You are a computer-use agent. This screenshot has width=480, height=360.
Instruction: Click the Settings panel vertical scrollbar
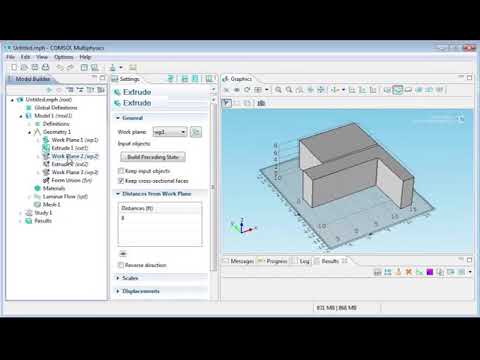coord(213,187)
